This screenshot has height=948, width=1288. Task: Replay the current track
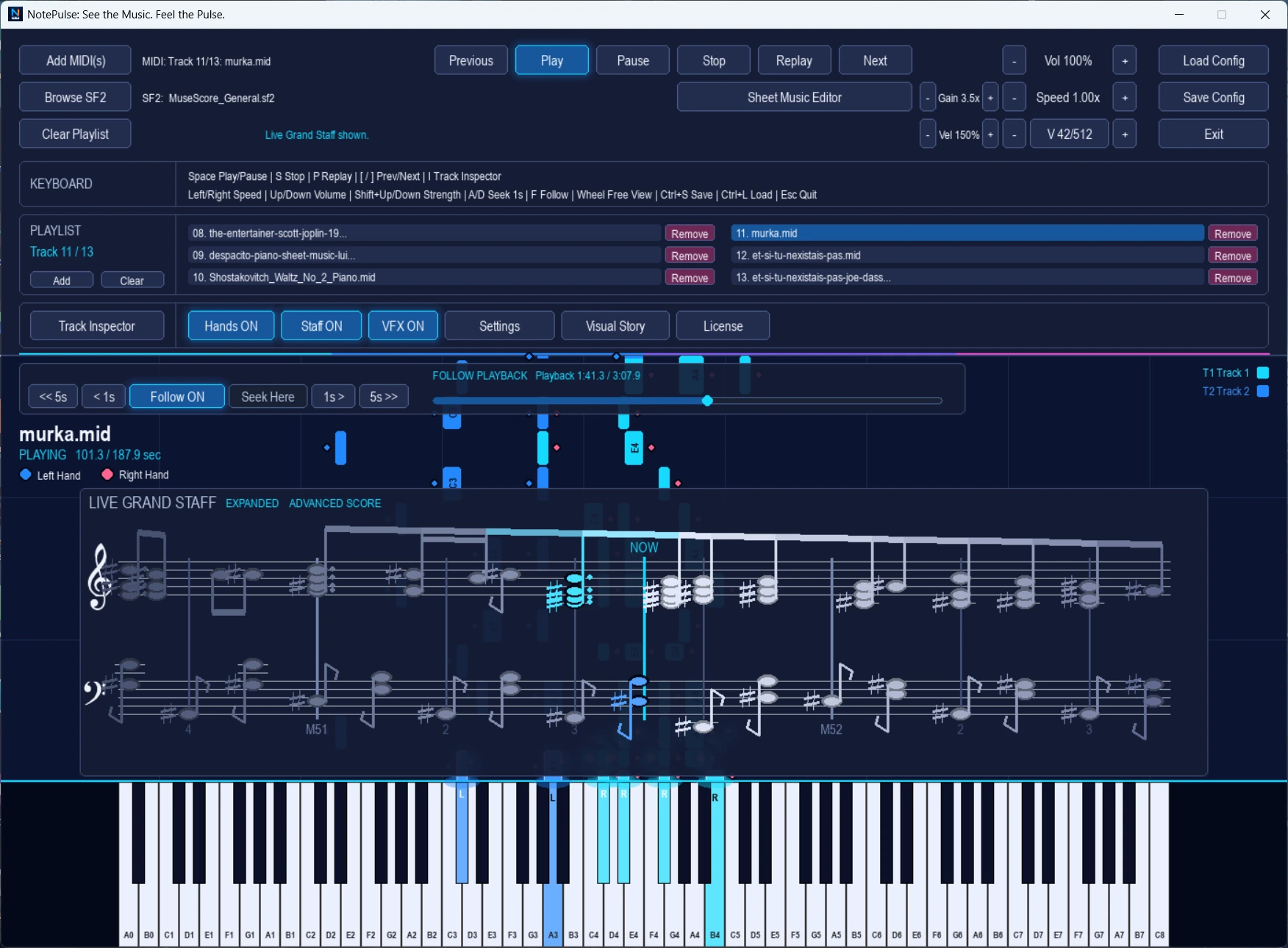(795, 60)
